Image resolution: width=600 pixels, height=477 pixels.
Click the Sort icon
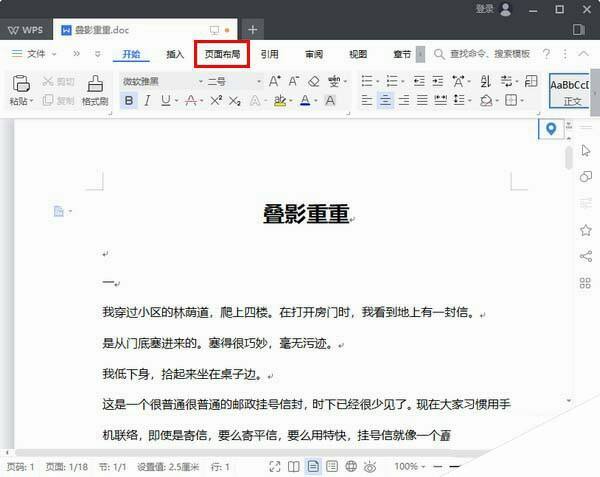(485, 81)
